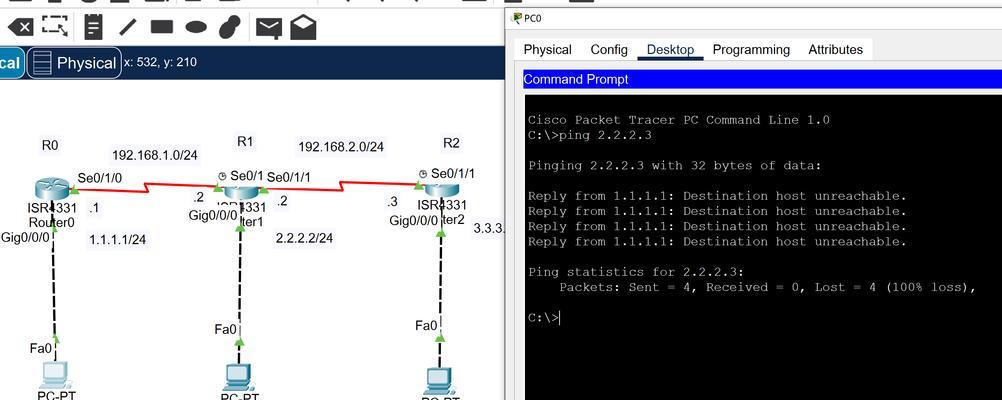Select the Add Complex PDU open envelope

pyautogui.click(x=303, y=27)
